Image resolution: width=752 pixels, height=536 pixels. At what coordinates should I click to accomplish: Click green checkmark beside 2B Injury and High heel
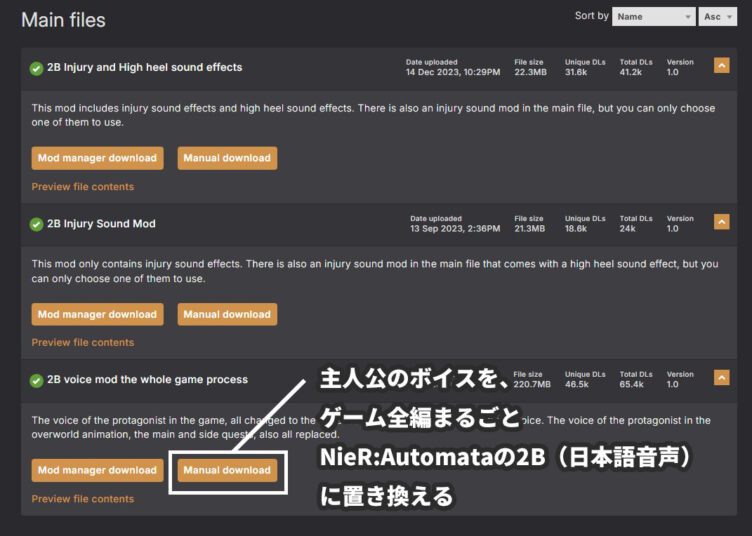(x=37, y=69)
